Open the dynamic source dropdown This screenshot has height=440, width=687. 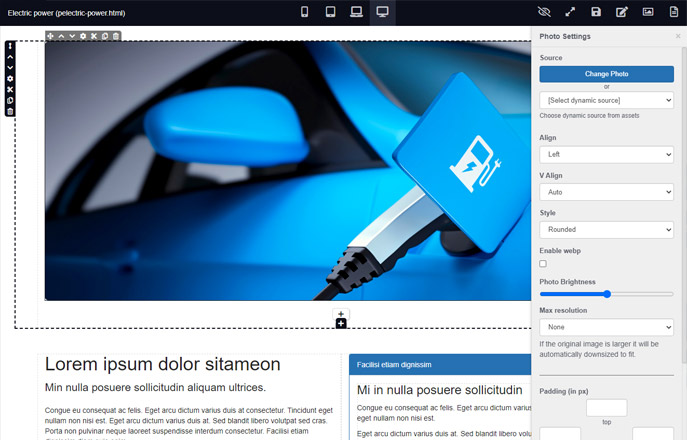pos(606,100)
